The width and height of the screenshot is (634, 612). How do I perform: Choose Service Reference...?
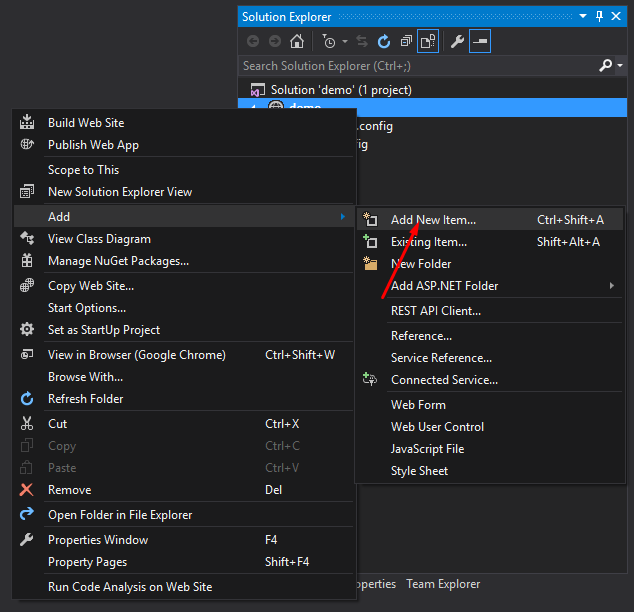[x=490, y=358]
